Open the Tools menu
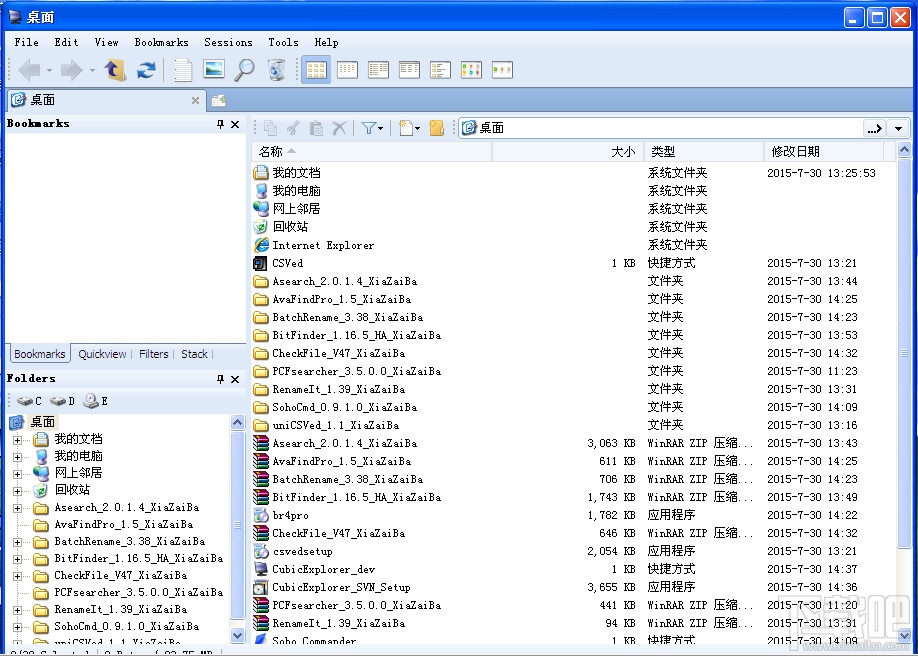Viewport: 918px width, 656px height. pos(283,42)
